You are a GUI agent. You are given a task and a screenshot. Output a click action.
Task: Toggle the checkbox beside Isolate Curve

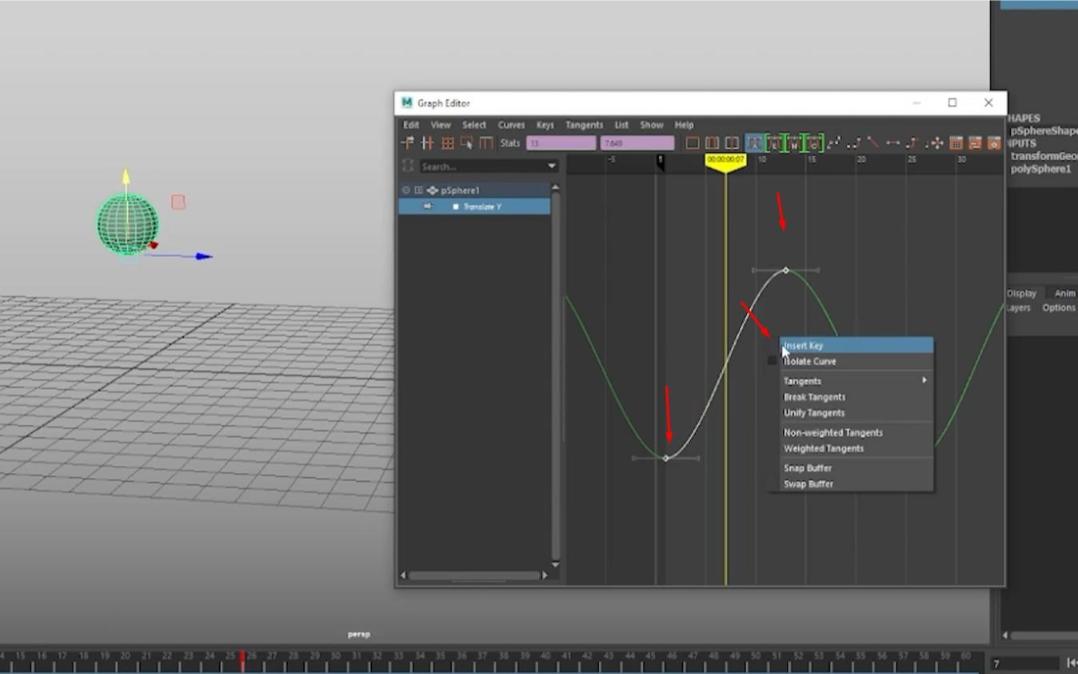[772, 360]
